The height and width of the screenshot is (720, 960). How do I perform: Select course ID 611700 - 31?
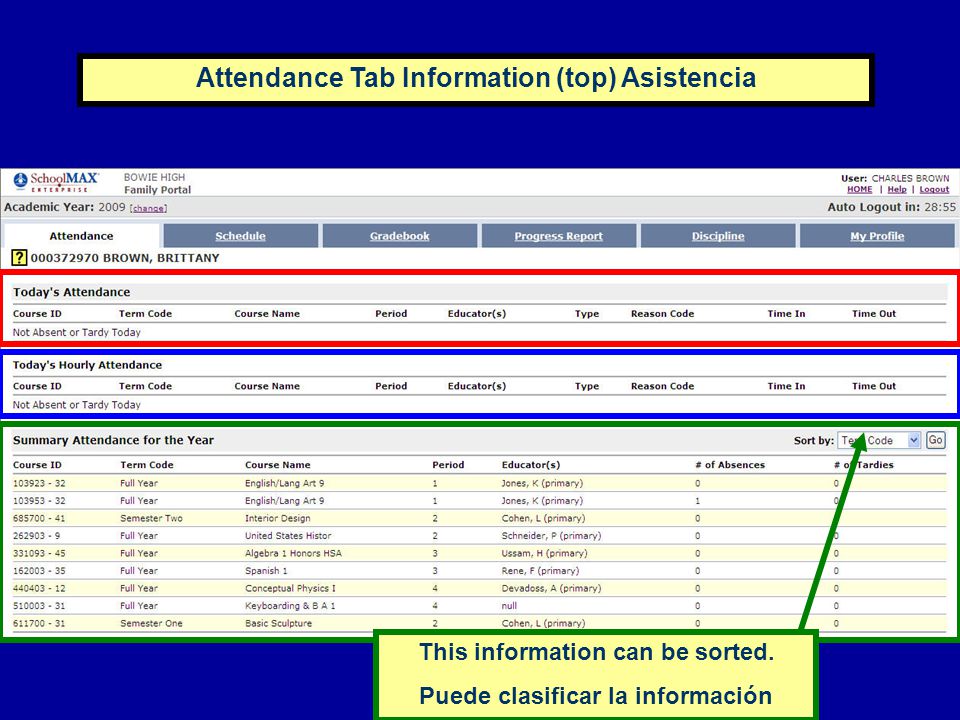(x=39, y=623)
